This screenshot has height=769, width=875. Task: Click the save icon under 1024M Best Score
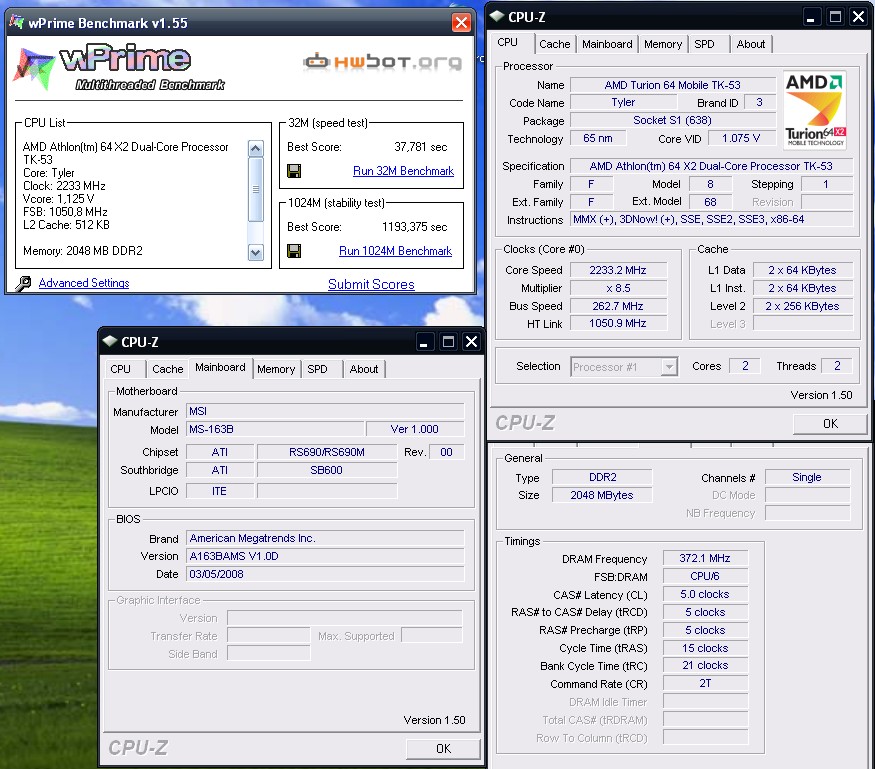tap(294, 251)
